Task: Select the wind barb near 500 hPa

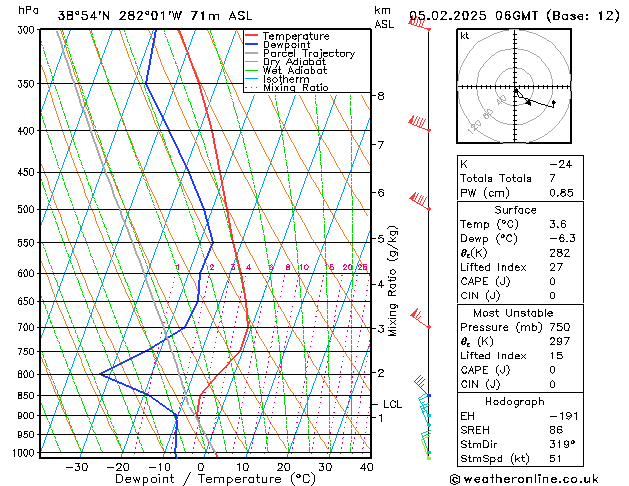Action: pyautogui.click(x=420, y=202)
